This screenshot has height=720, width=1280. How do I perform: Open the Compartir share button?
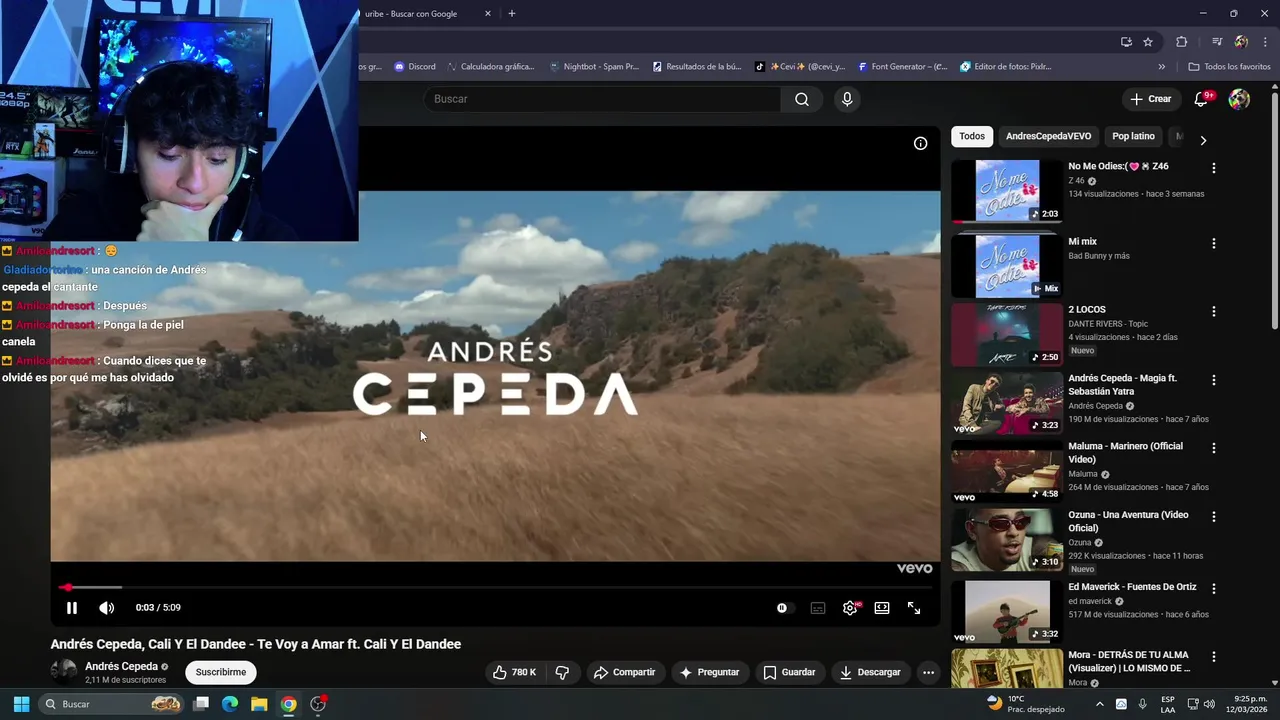(x=624, y=672)
